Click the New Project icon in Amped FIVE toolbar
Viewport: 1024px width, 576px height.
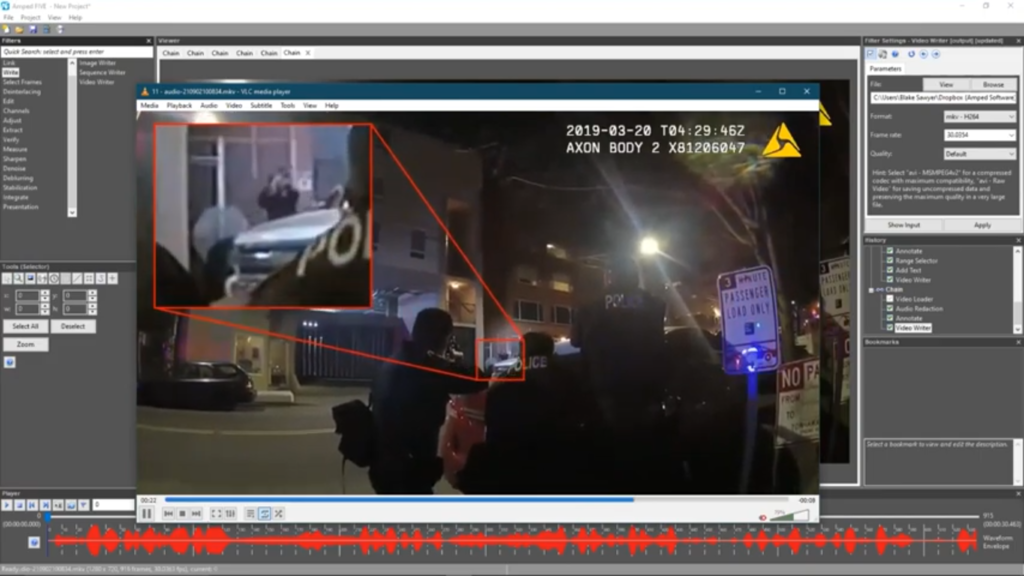pos(6,29)
